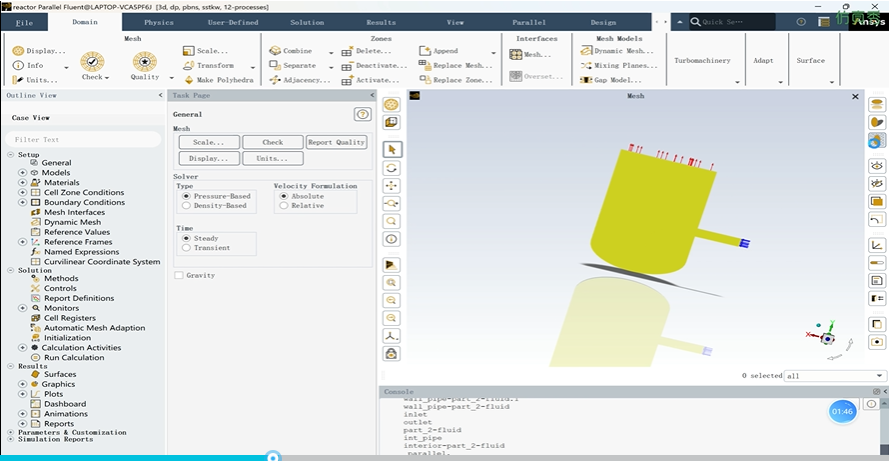Open the Append dropdown arrow
The height and width of the screenshot is (461, 889).
pyautogui.click(x=493, y=52)
